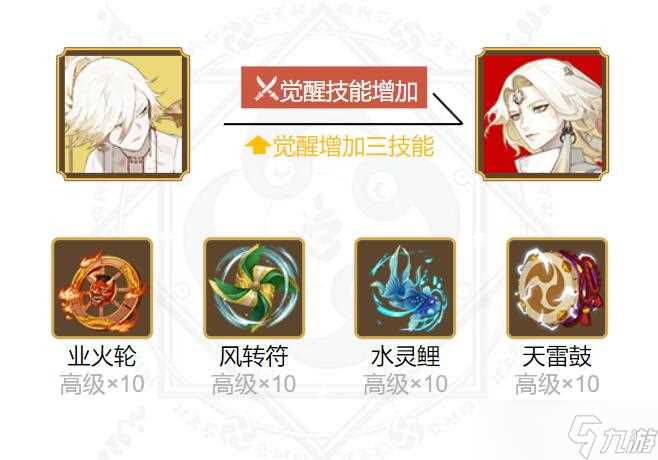The width and height of the screenshot is (658, 460).
Task: Click the awakened character portrait on red background
Action: (542, 114)
